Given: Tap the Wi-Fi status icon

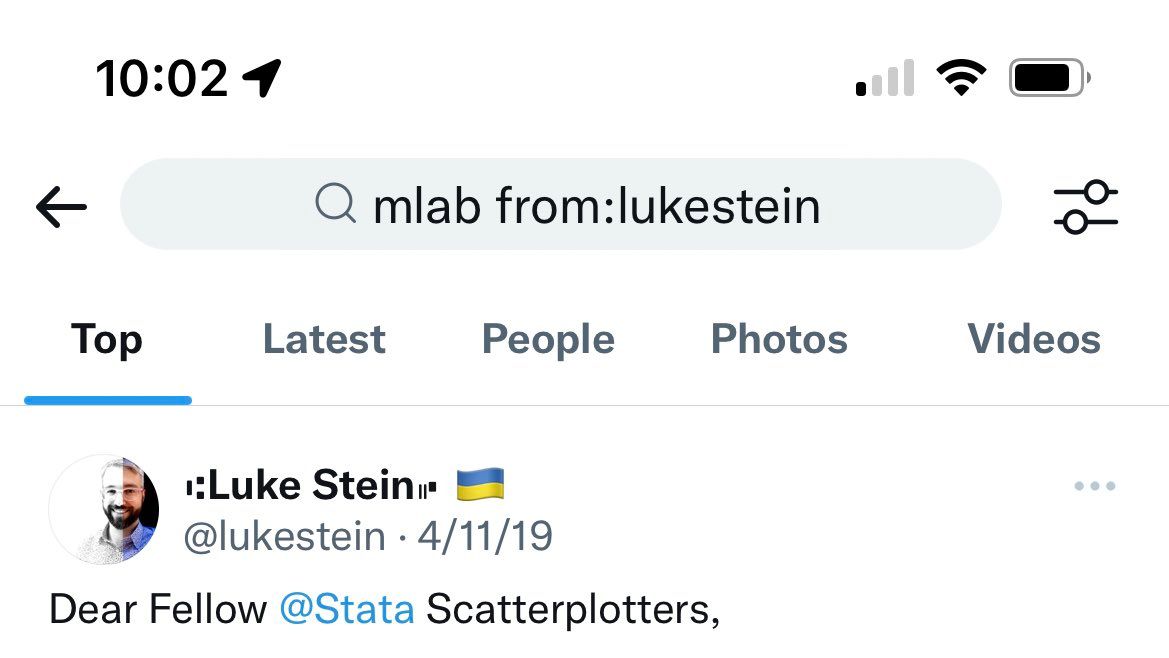Looking at the screenshot, I should [x=961, y=77].
